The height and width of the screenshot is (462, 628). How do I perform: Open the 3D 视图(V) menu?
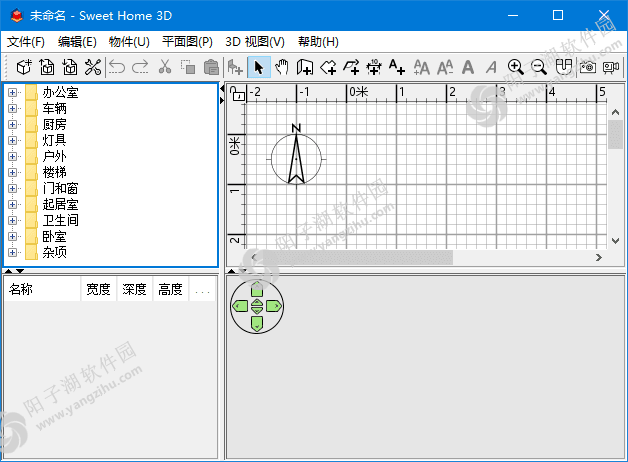click(255, 42)
